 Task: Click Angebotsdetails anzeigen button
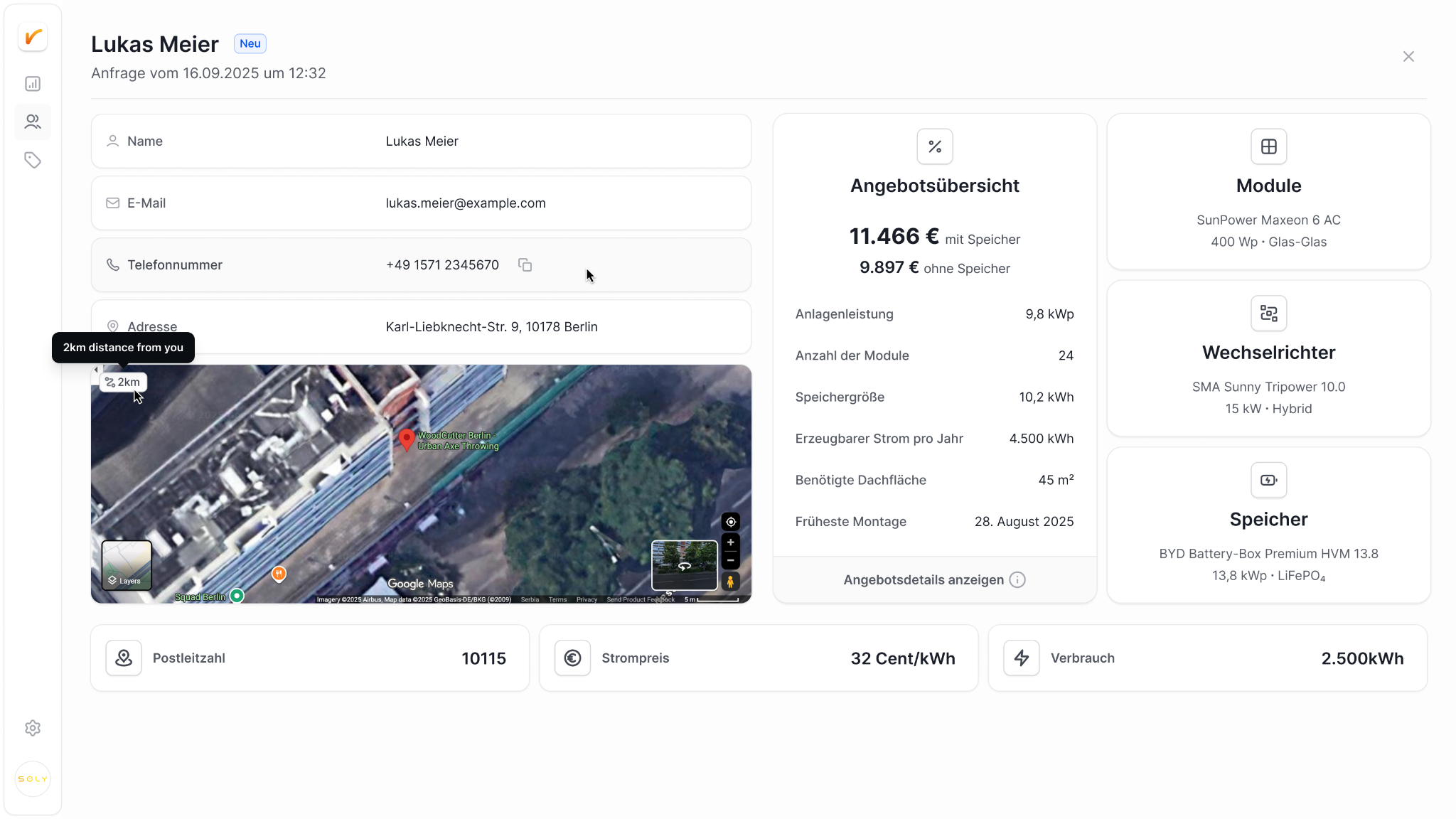click(x=934, y=580)
